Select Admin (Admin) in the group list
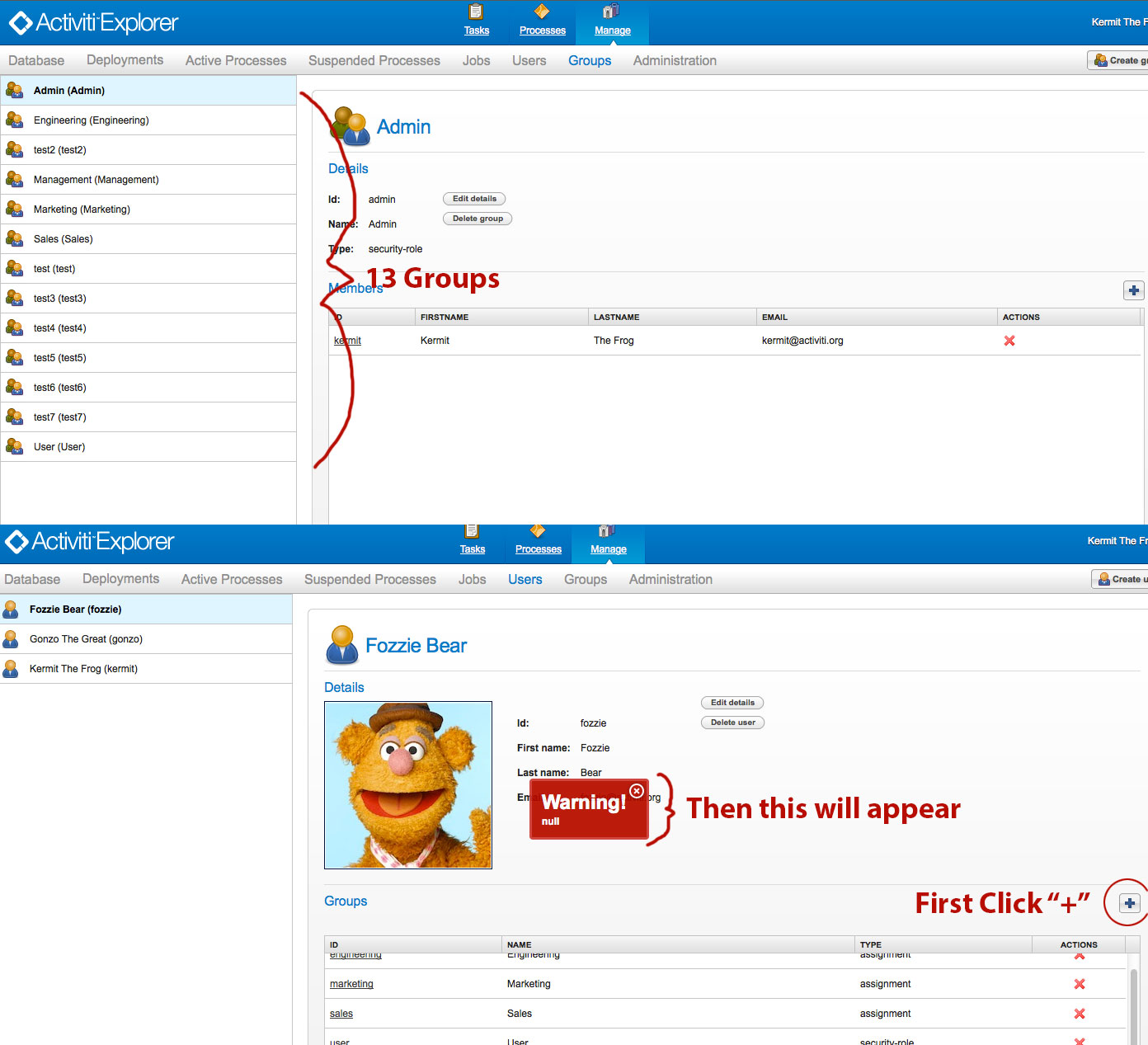Image resolution: width=1148 pixels, height=1045 pixels. coord(148,91)
